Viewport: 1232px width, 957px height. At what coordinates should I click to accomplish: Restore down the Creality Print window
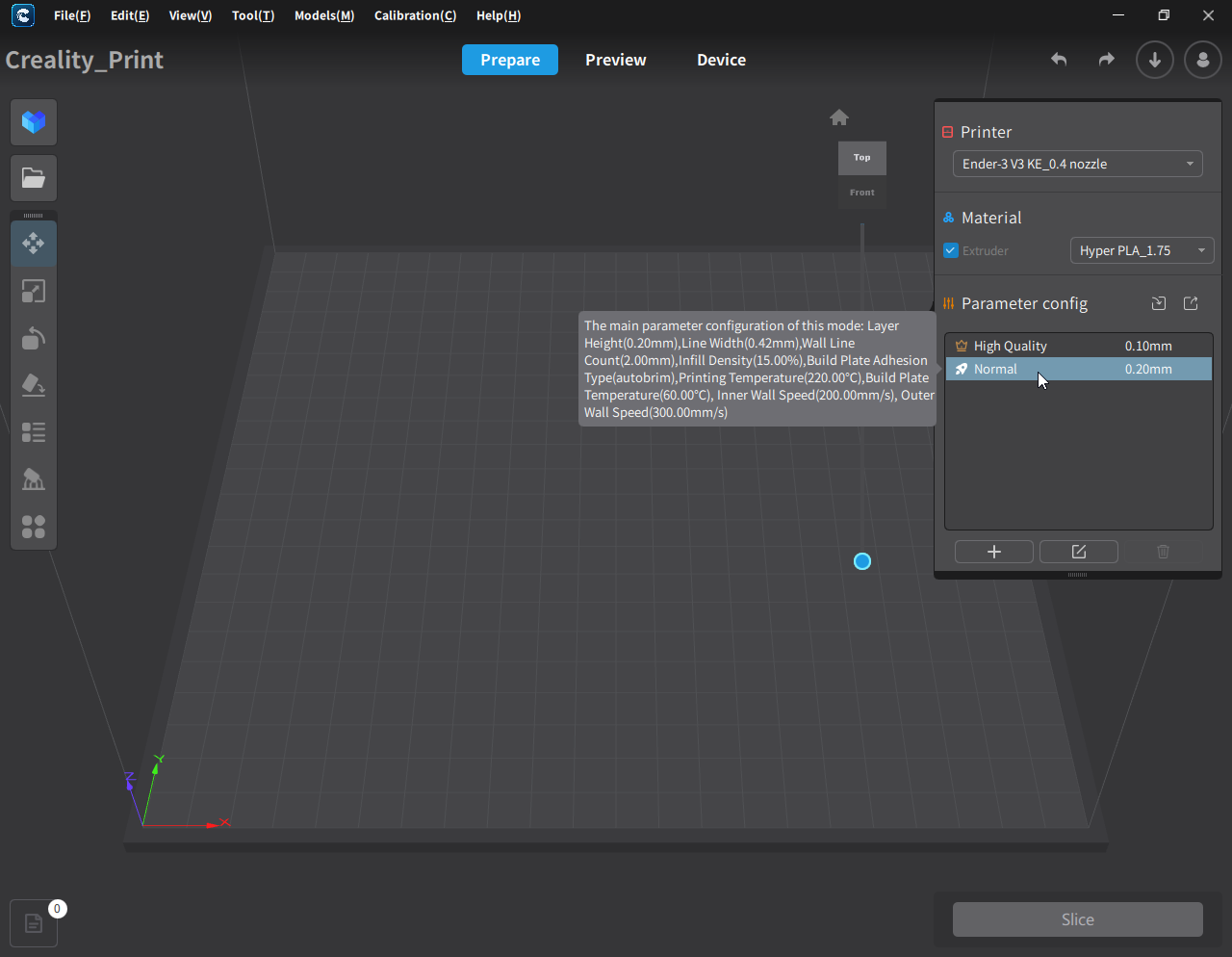tap(1164, 15)
